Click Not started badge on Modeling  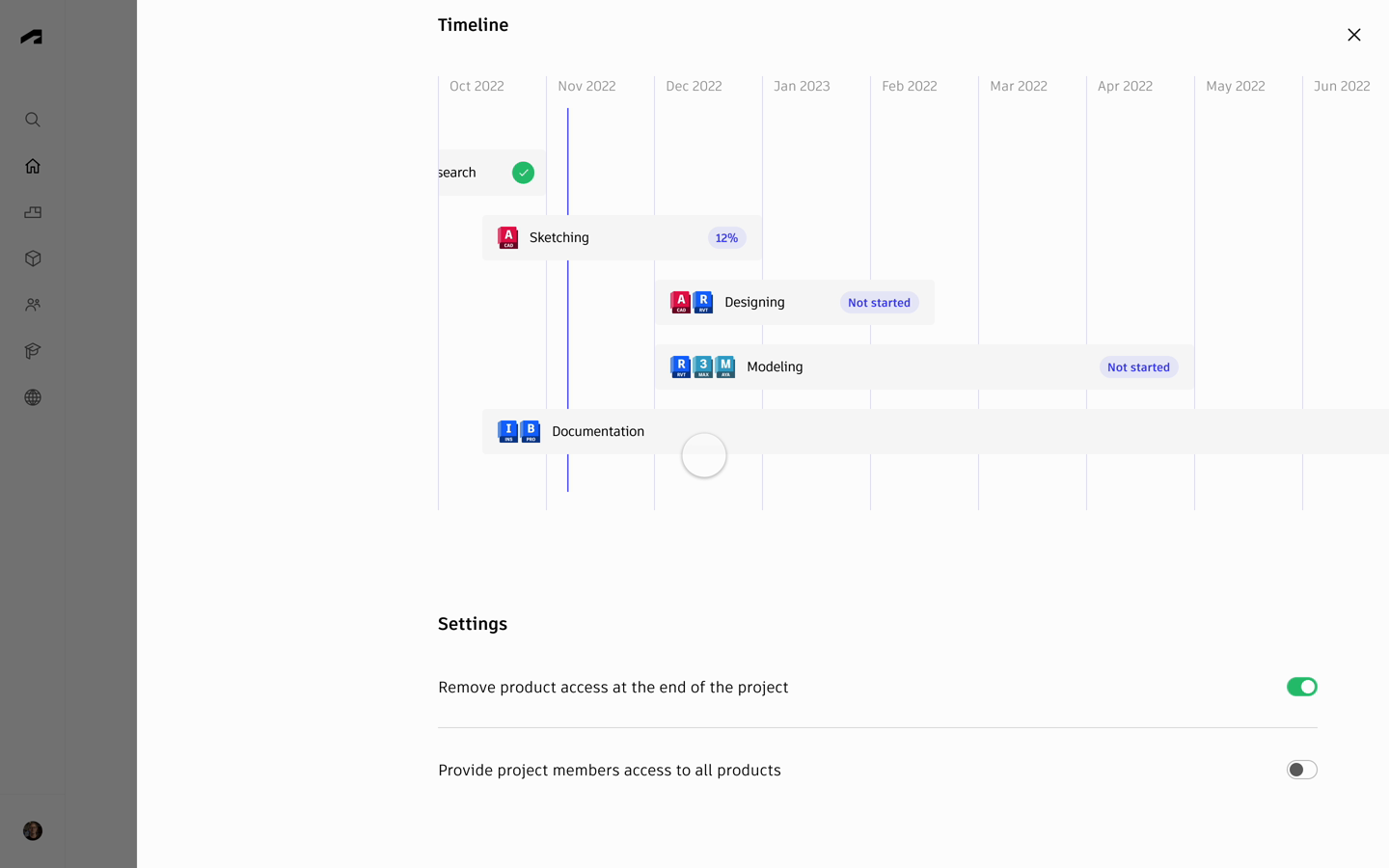tap(1138, 367)
